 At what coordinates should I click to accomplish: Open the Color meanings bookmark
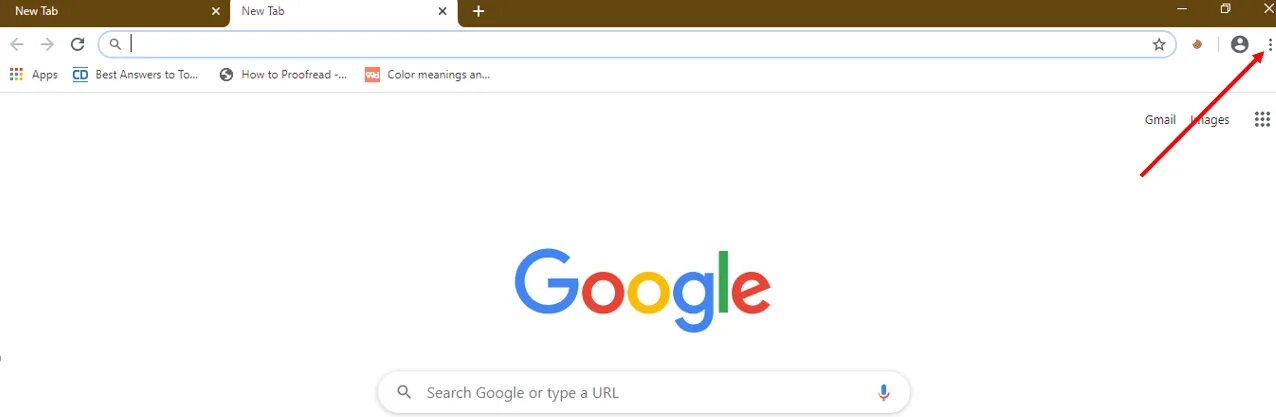427,75
